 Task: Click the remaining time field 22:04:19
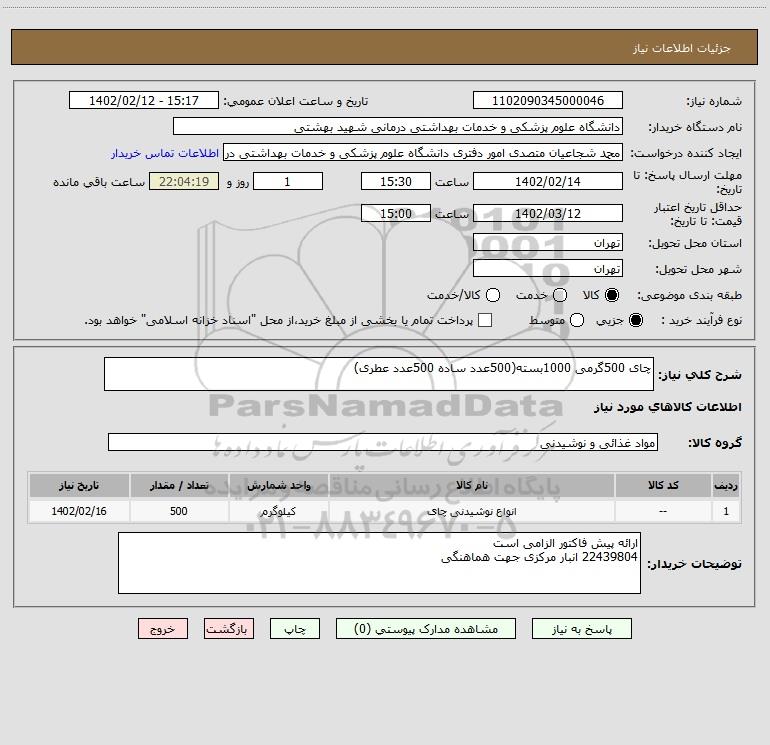coord(184,181)
